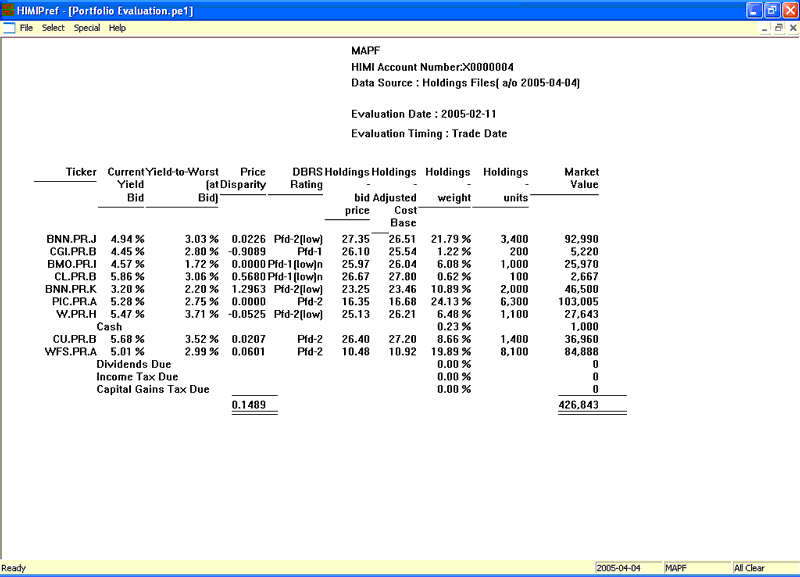
Task: Click the MAPF status bar pane
Action: (x=697, y=568)
